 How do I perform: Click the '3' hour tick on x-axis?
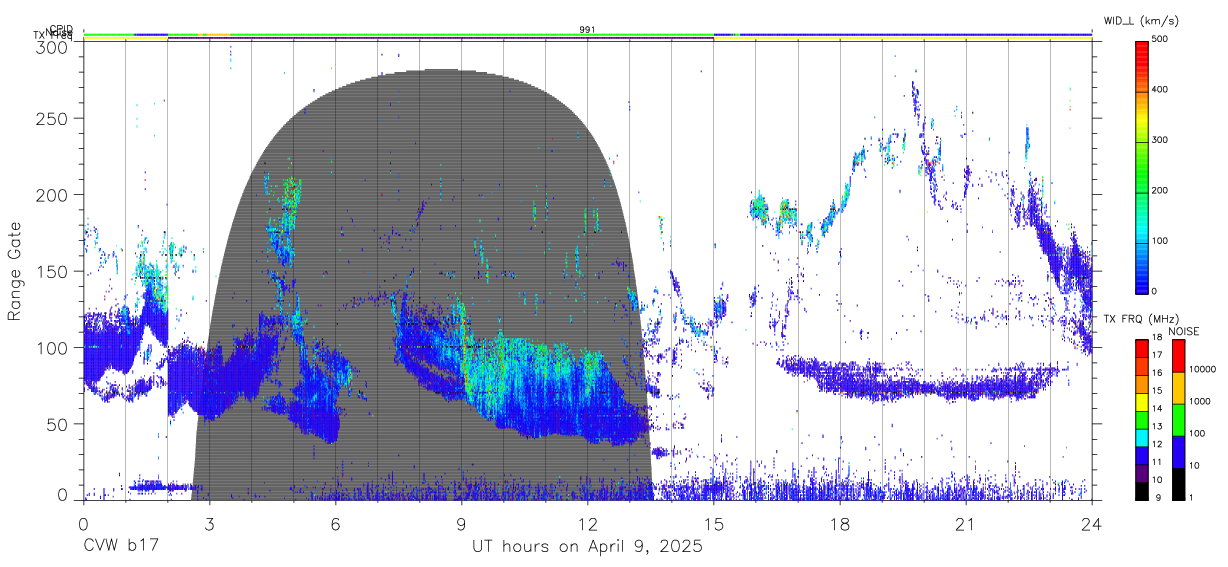tap(209, 523)
